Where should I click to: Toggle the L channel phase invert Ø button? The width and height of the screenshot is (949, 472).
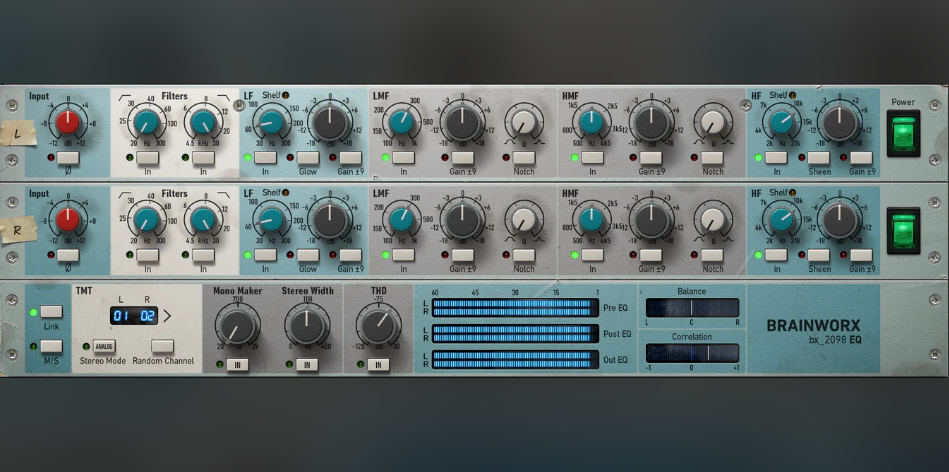pos(68,158)
